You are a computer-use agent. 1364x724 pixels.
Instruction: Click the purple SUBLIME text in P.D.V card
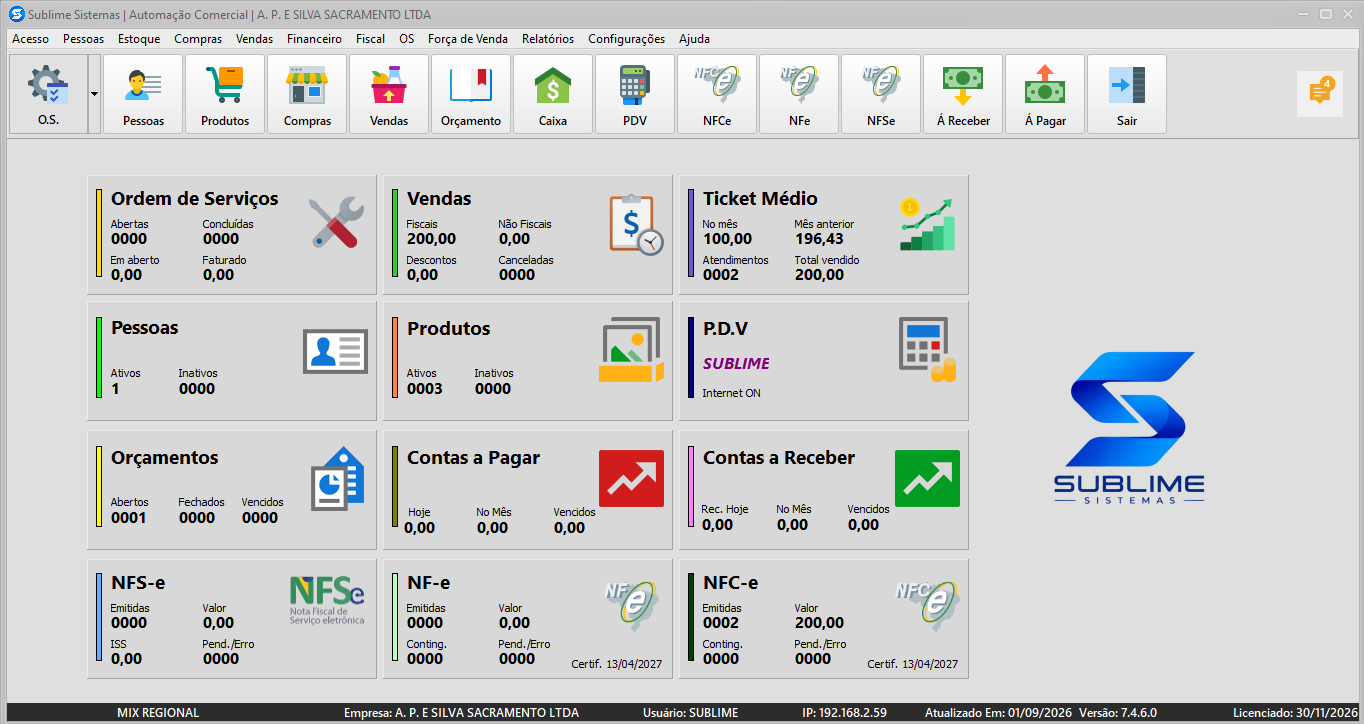coord(736,364)
